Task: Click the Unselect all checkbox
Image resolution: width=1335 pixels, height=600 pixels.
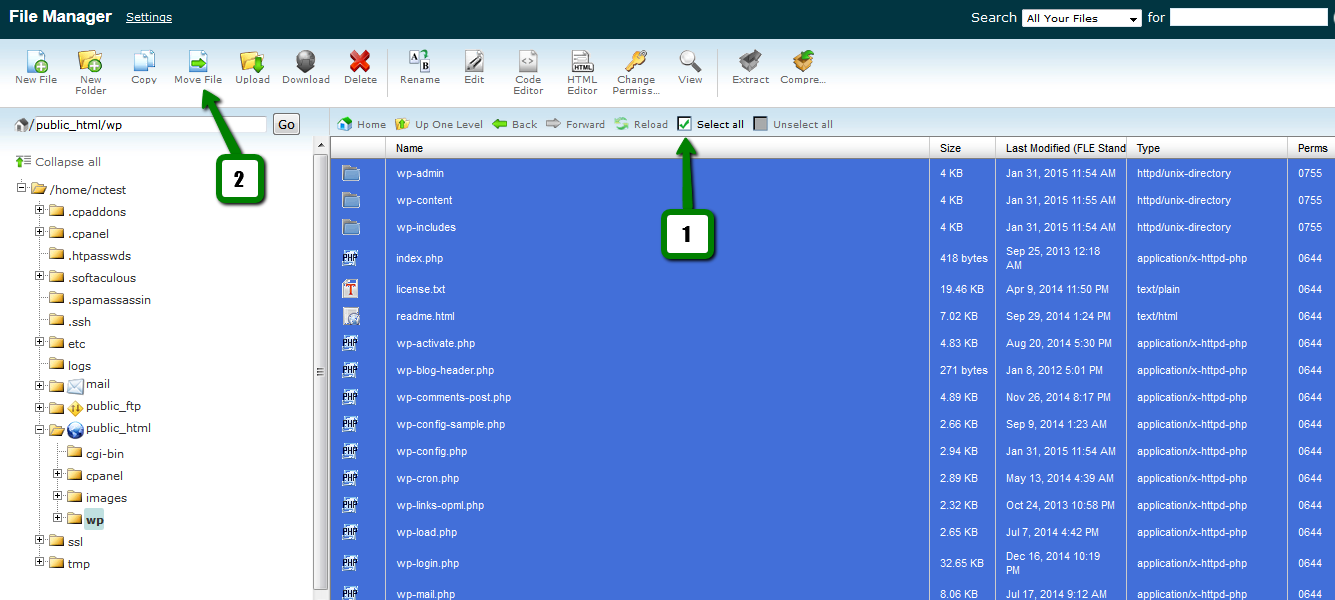Action: tap(761, 124)
